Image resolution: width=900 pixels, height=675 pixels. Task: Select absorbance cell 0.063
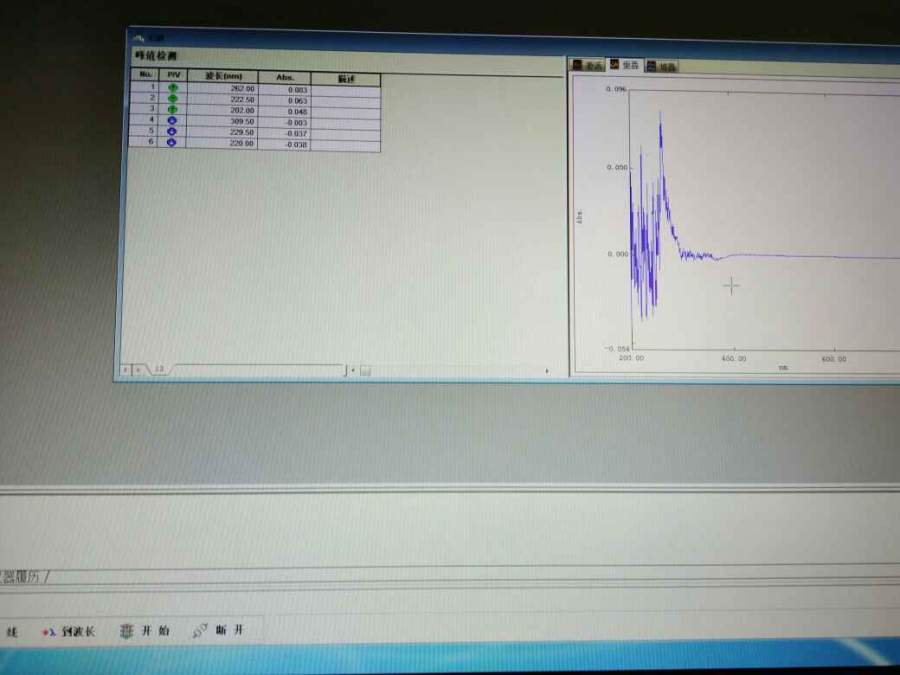point(285,100)
